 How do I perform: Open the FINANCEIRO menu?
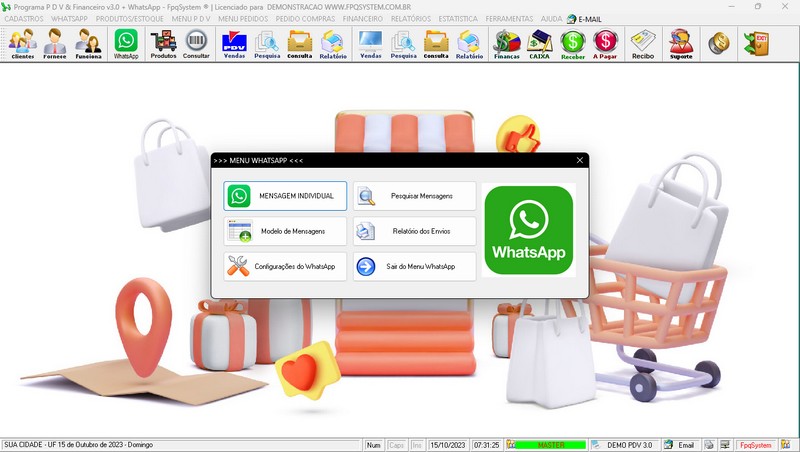(363, 19)
